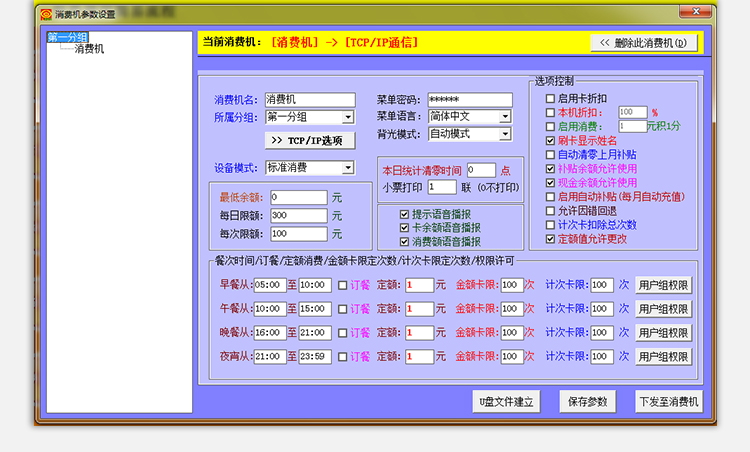750x452 pixels.
Task: Enable 允许因错回退 option
Action: [x=550, y=211]
